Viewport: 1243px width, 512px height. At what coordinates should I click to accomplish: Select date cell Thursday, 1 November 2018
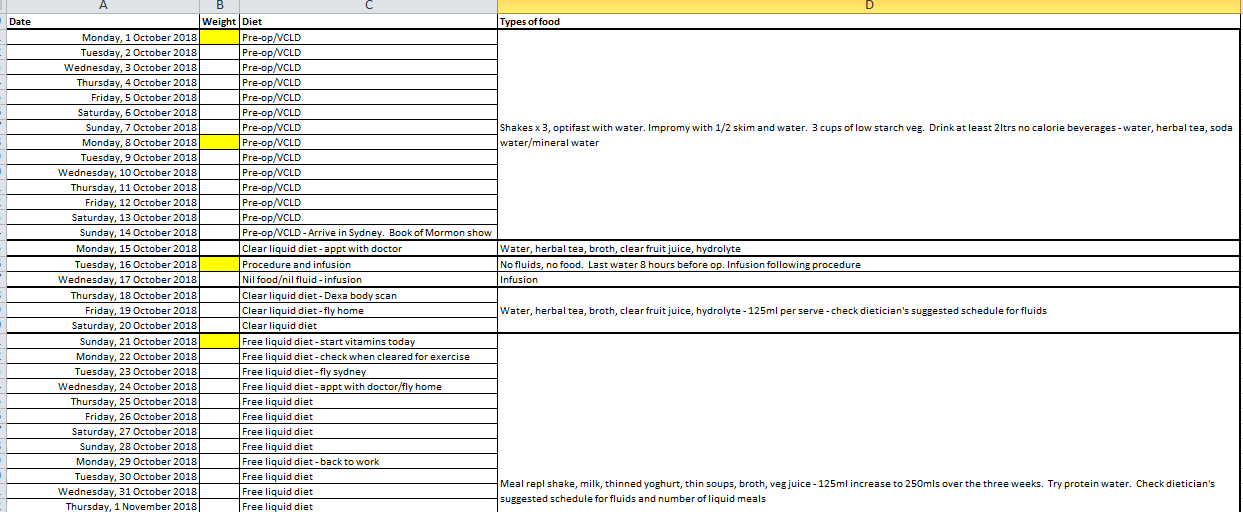click(103, 506)
